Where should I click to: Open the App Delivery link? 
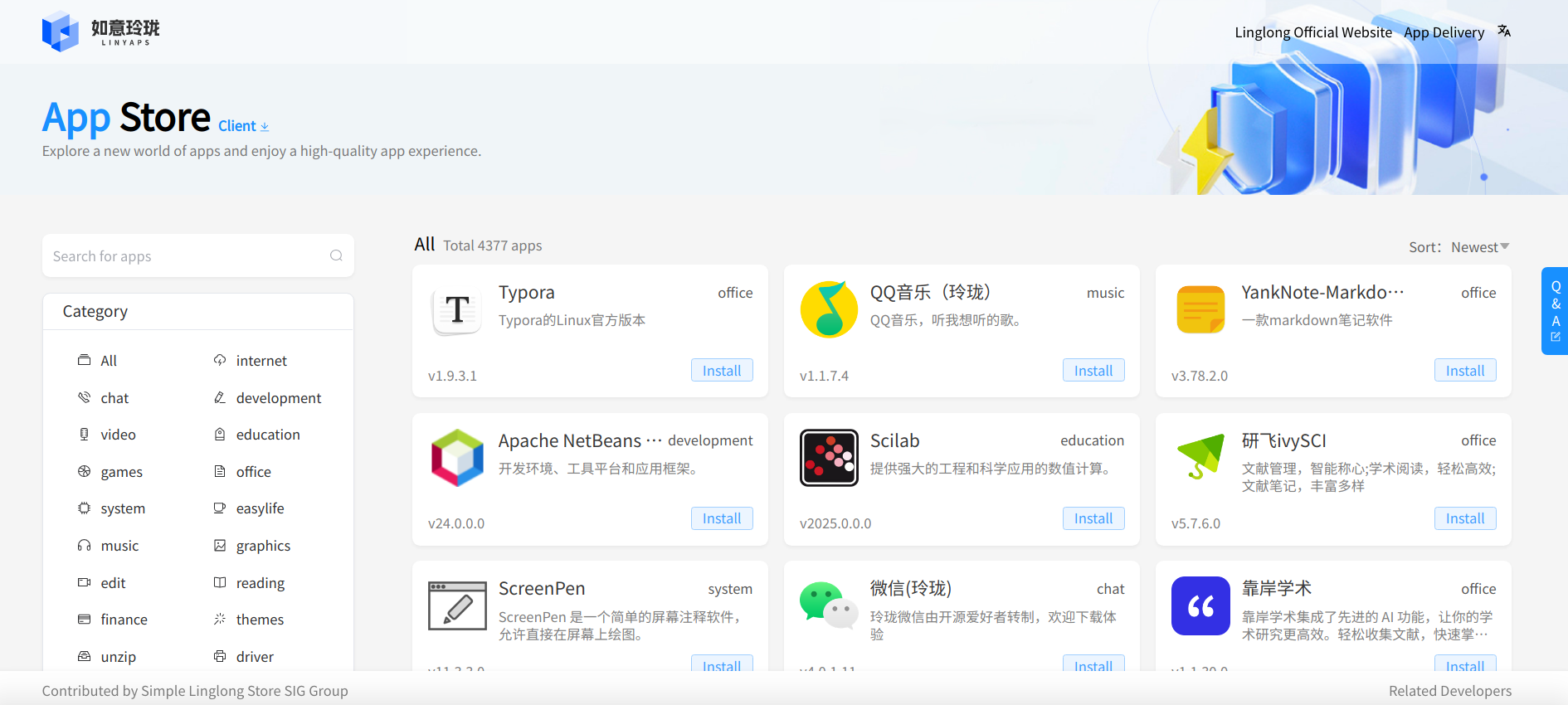(x=1444, y=32)
